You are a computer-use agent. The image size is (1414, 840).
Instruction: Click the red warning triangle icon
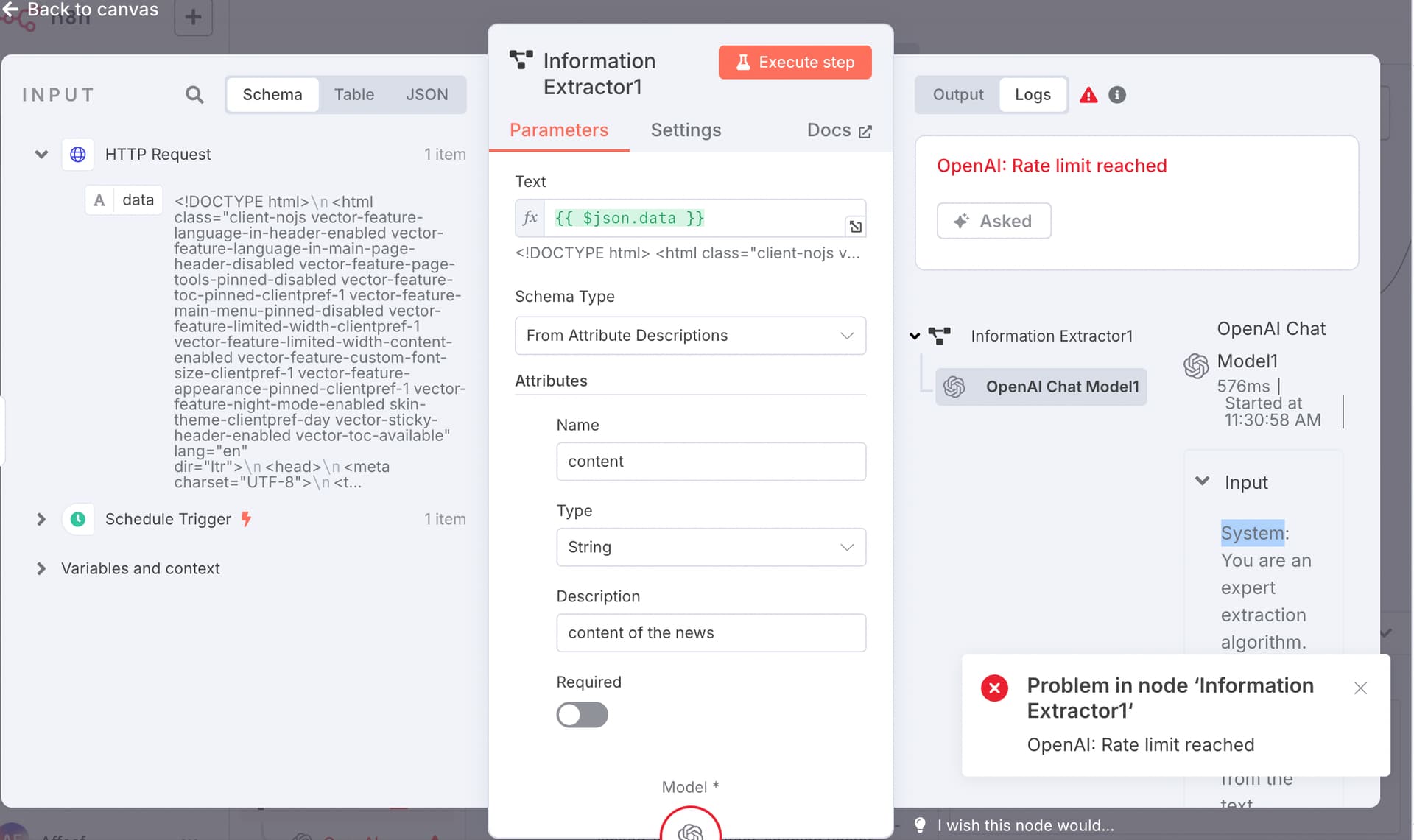(x=1088, y=95)
